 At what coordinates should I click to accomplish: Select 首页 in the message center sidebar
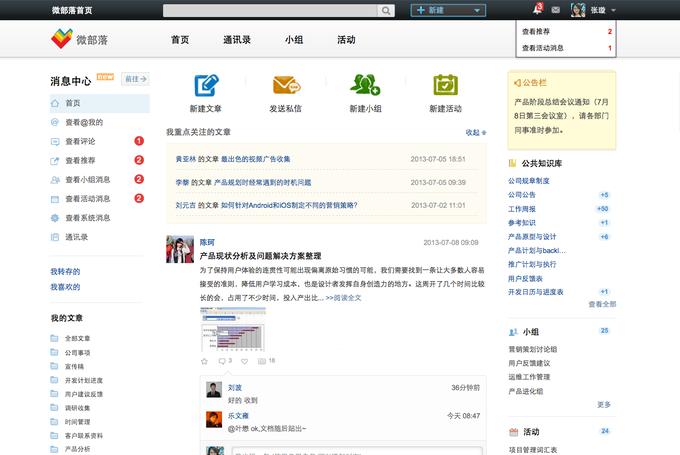(x=100, y=103)
